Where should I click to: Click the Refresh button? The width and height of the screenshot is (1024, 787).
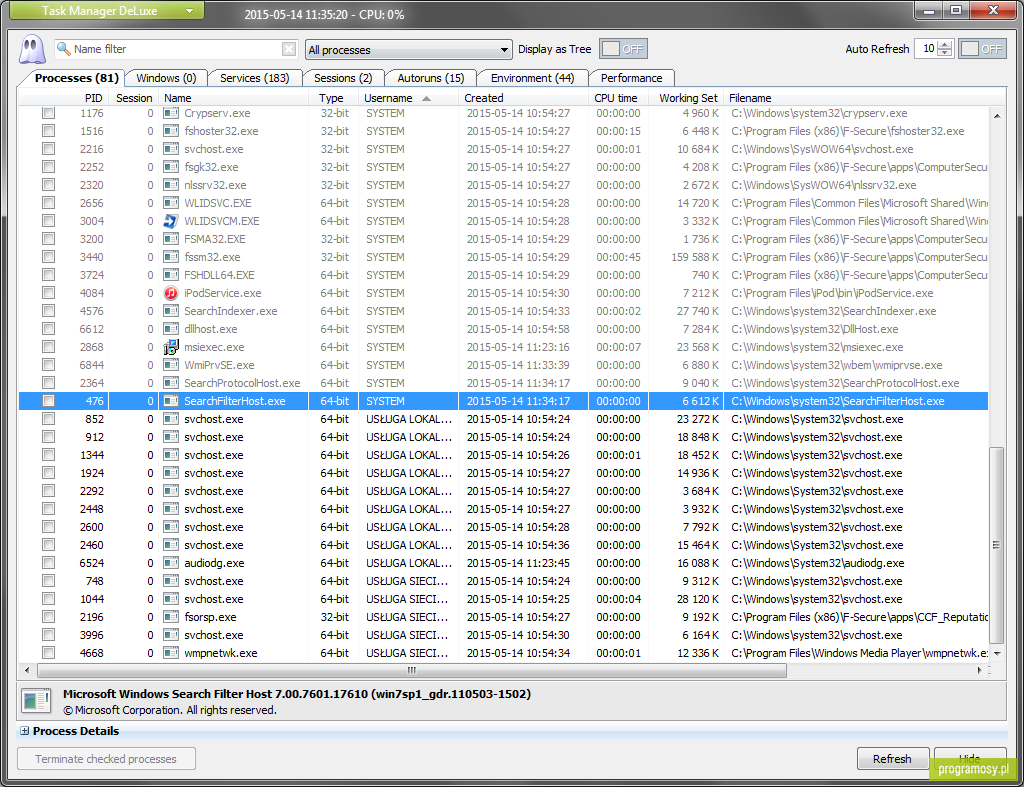(x=892, y=759)
